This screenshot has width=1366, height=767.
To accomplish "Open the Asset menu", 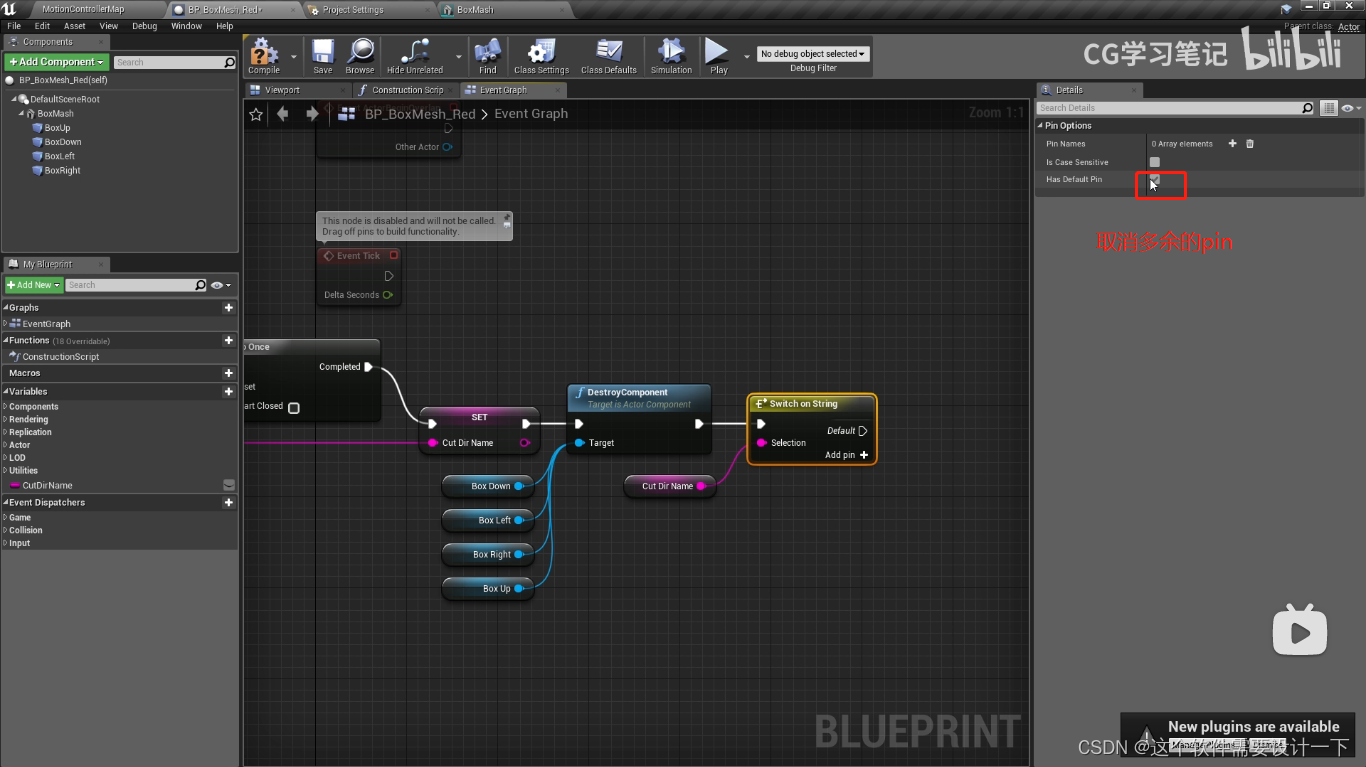I will 75,26.
